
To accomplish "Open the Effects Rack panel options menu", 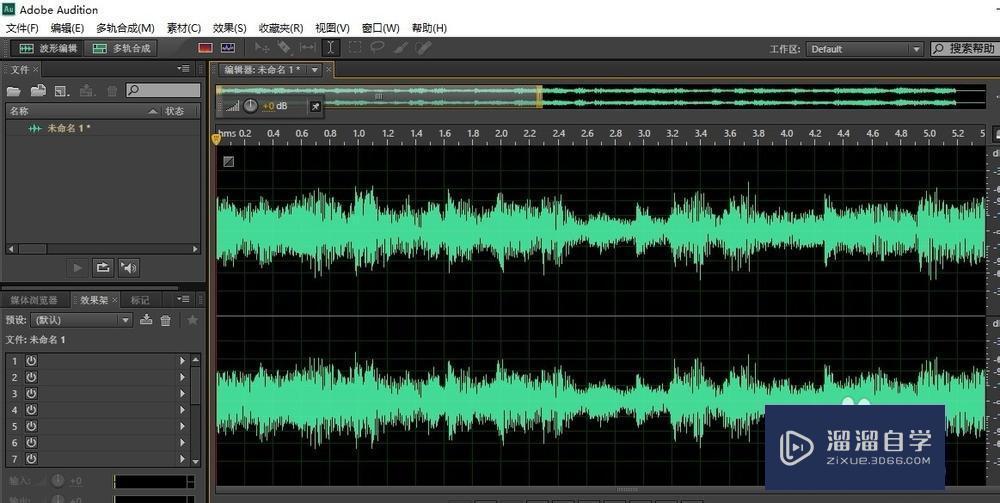I will 184,299.
